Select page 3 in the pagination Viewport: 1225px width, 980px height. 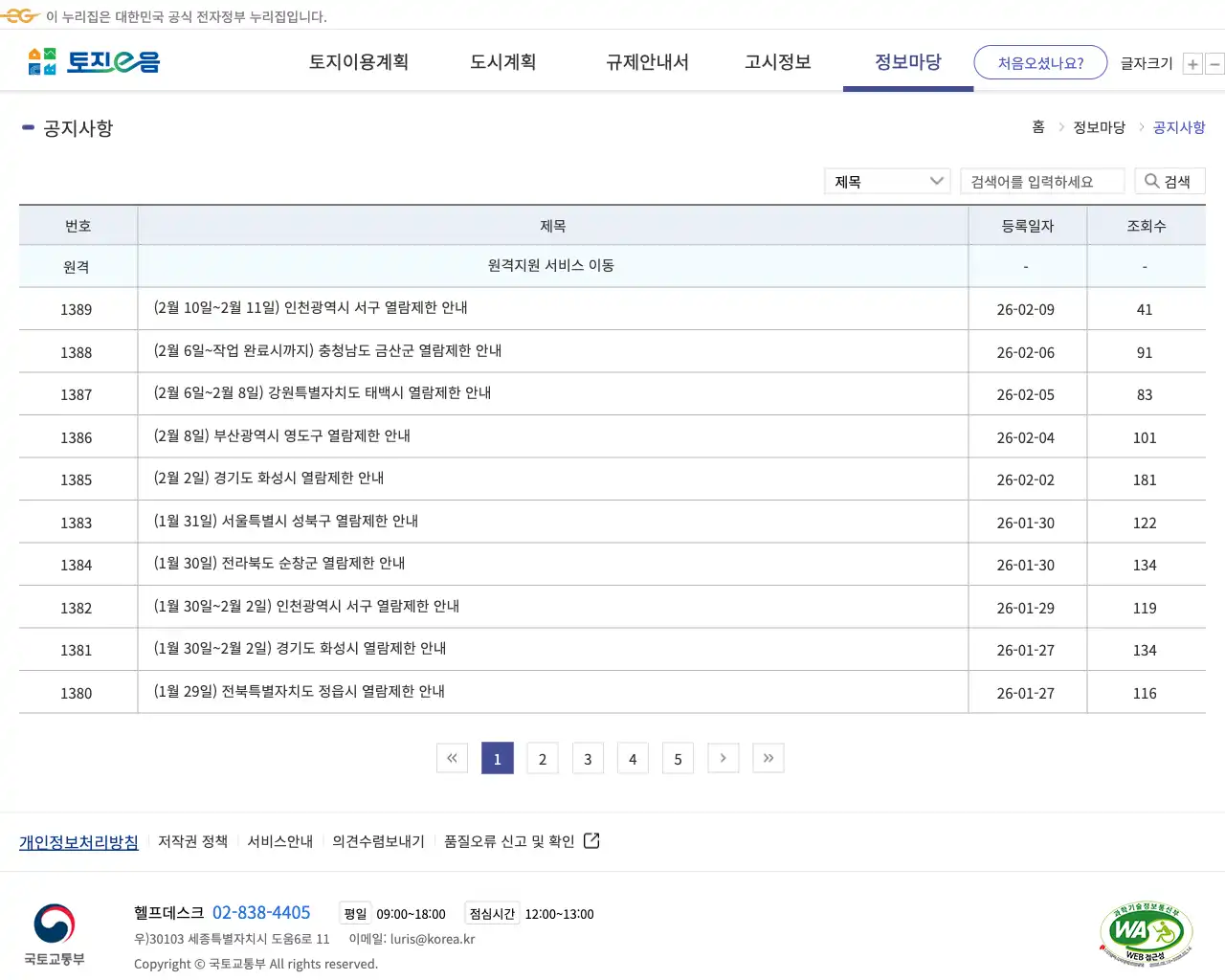588,758
